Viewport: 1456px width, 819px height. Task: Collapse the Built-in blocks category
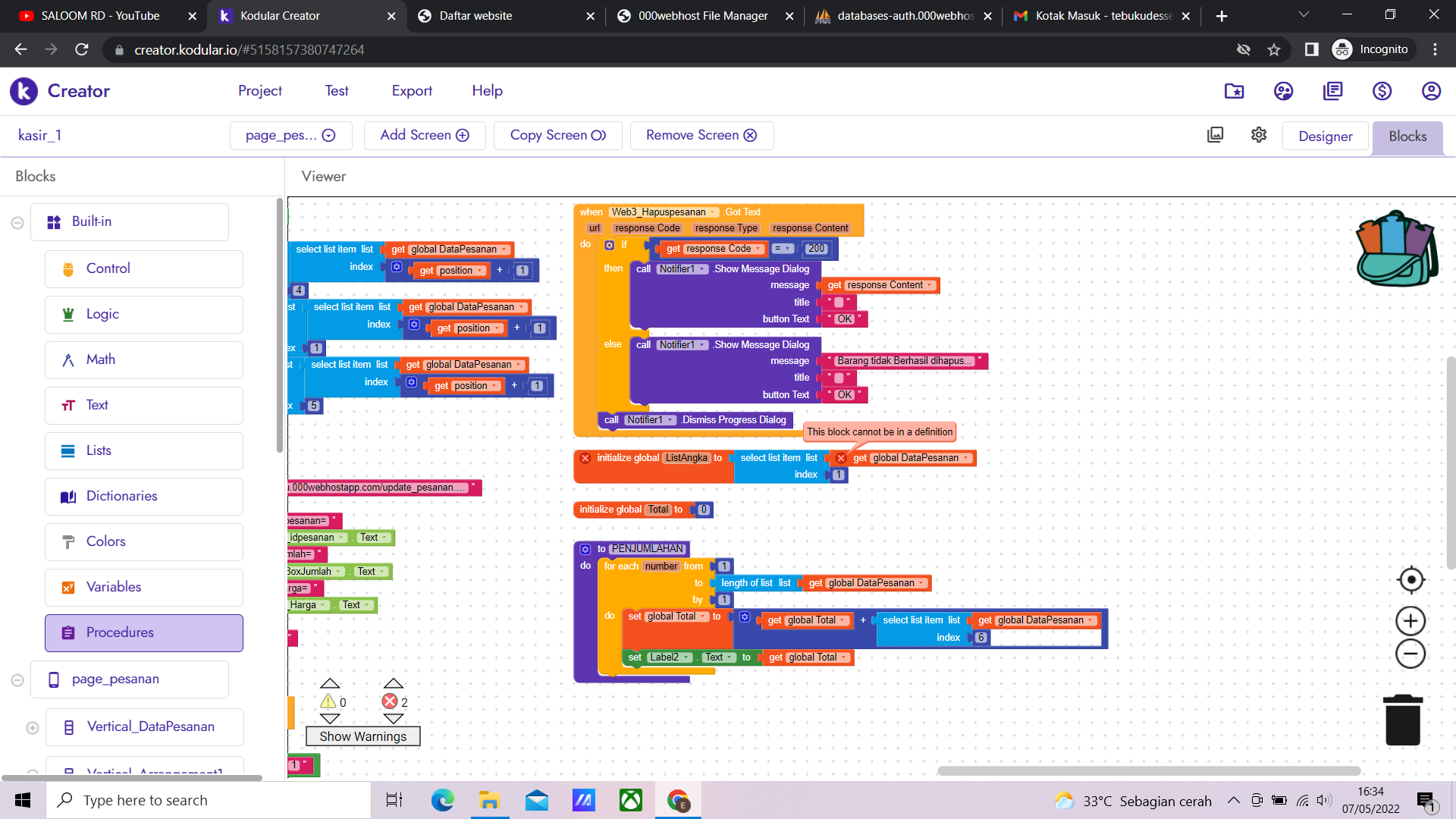click(x=17, y=221)
